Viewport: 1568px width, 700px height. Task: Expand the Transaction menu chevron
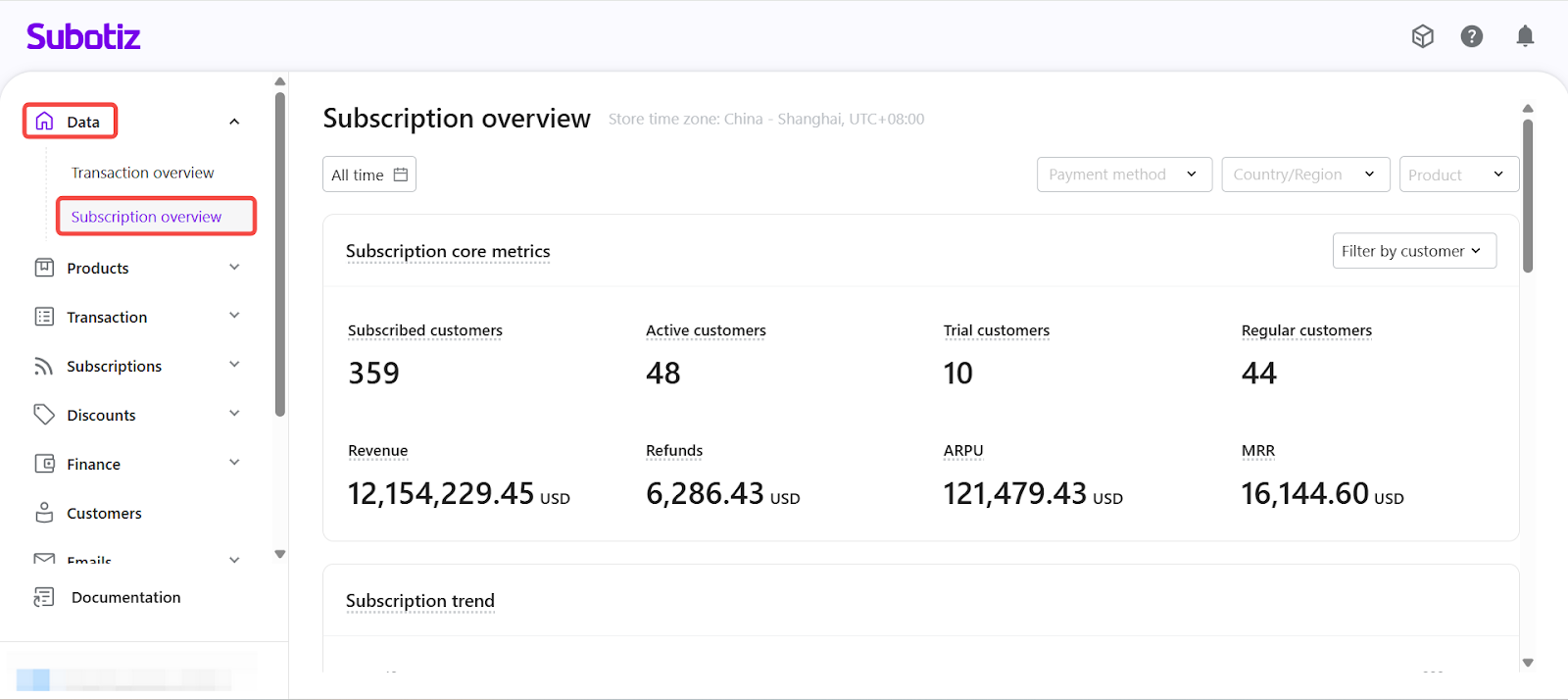234,316
